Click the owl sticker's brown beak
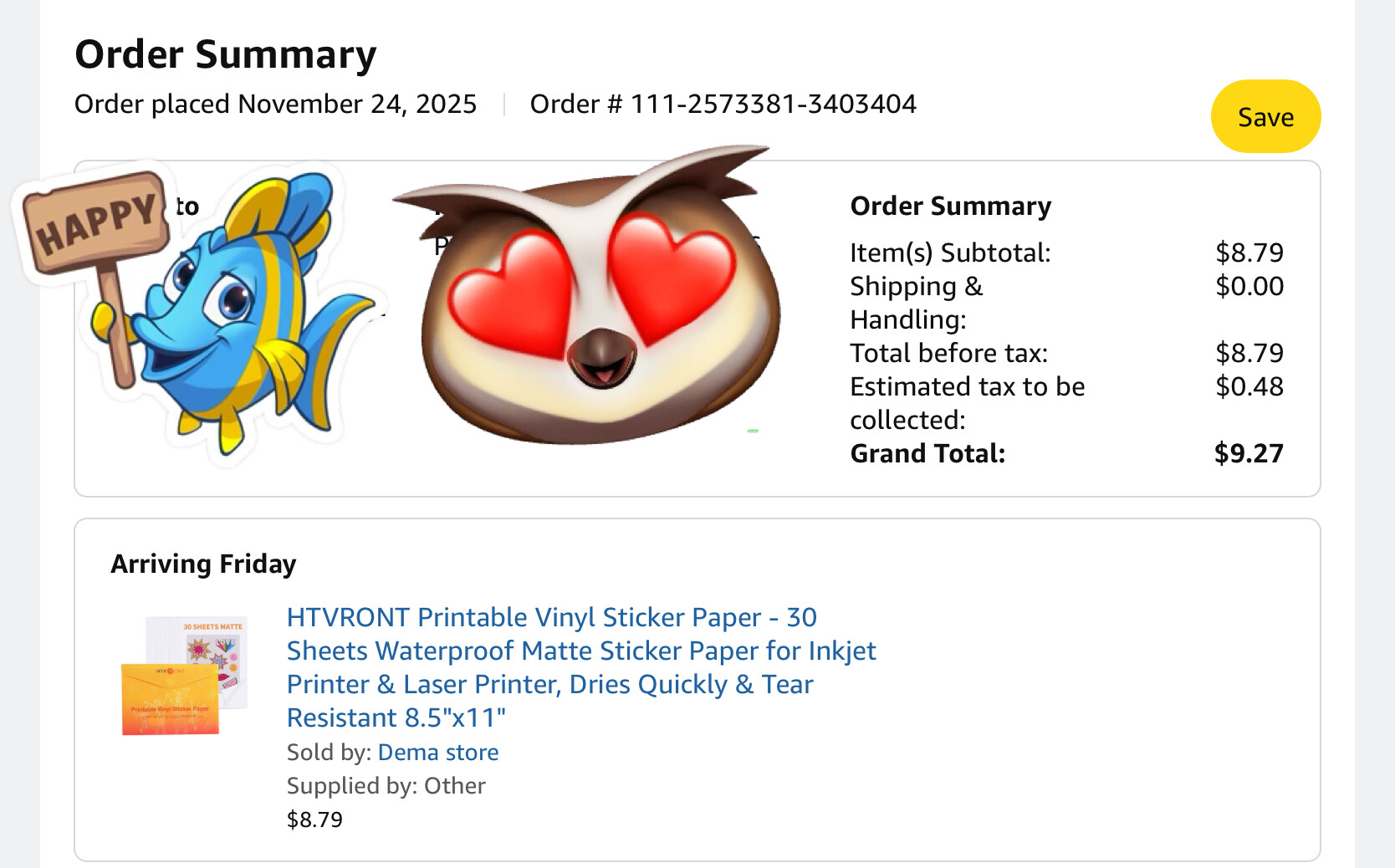The height and width of the screenshot is (868, 1395). coord(601,358)
